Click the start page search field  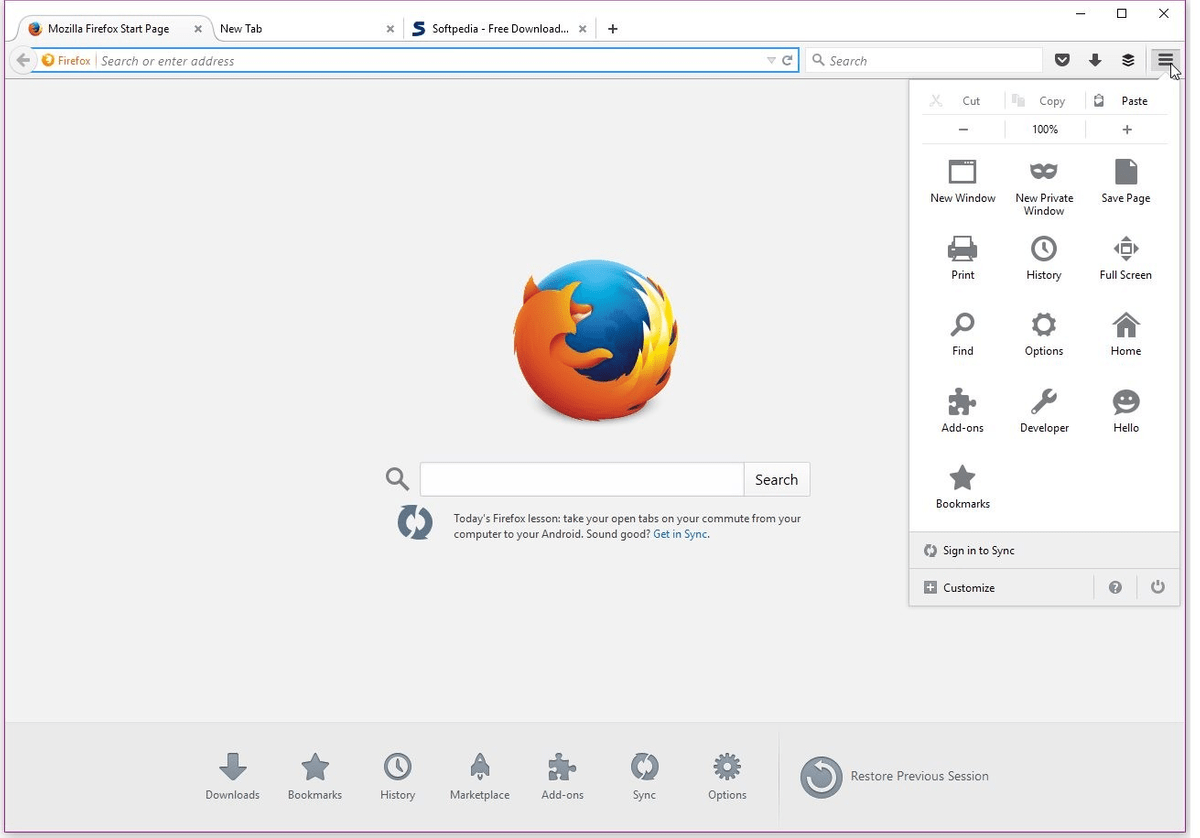point(582,480)
